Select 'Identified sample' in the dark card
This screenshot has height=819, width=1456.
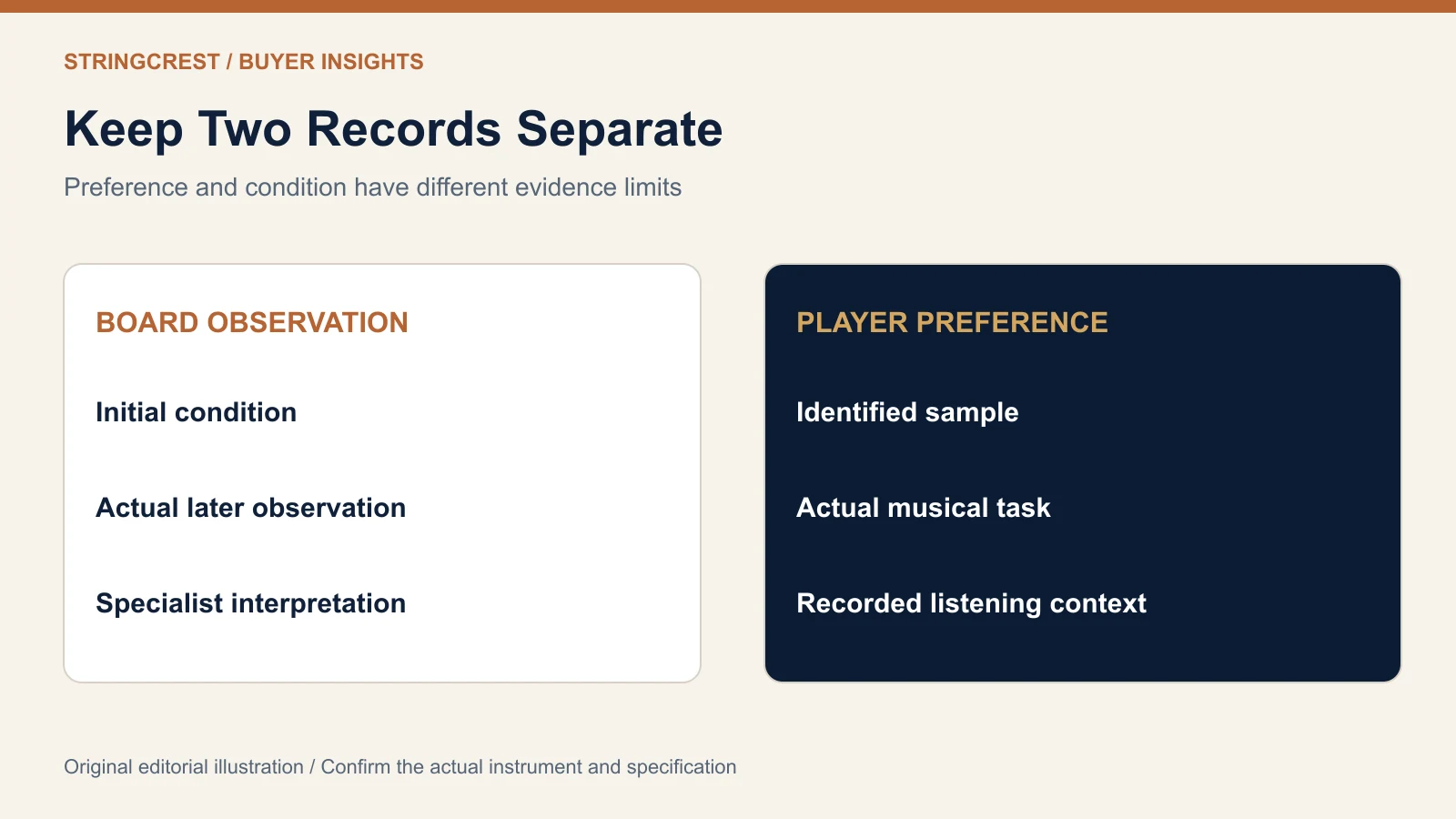coord(907,412)
